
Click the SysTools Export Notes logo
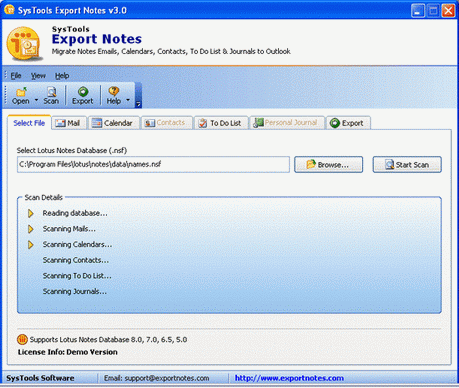pyautogui.click(x=25, y=44)
